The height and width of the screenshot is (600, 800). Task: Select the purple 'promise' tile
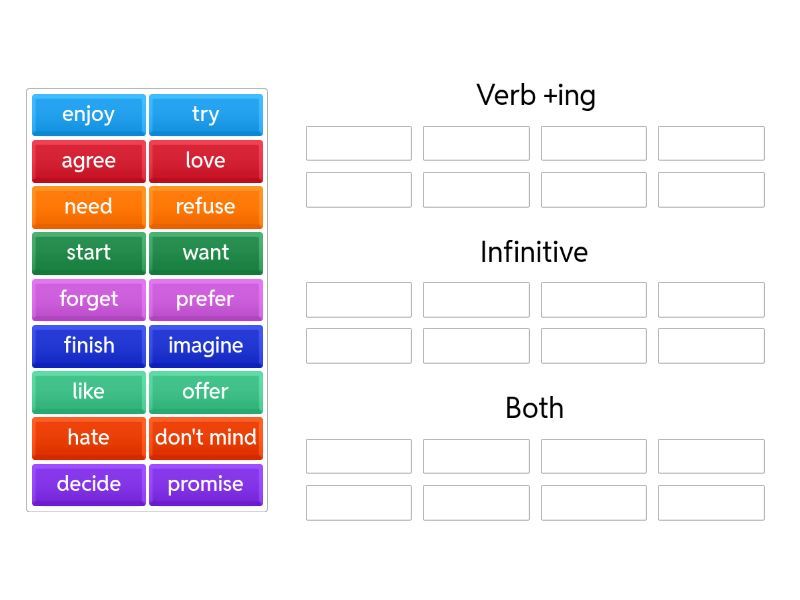(x=205, y=484)
